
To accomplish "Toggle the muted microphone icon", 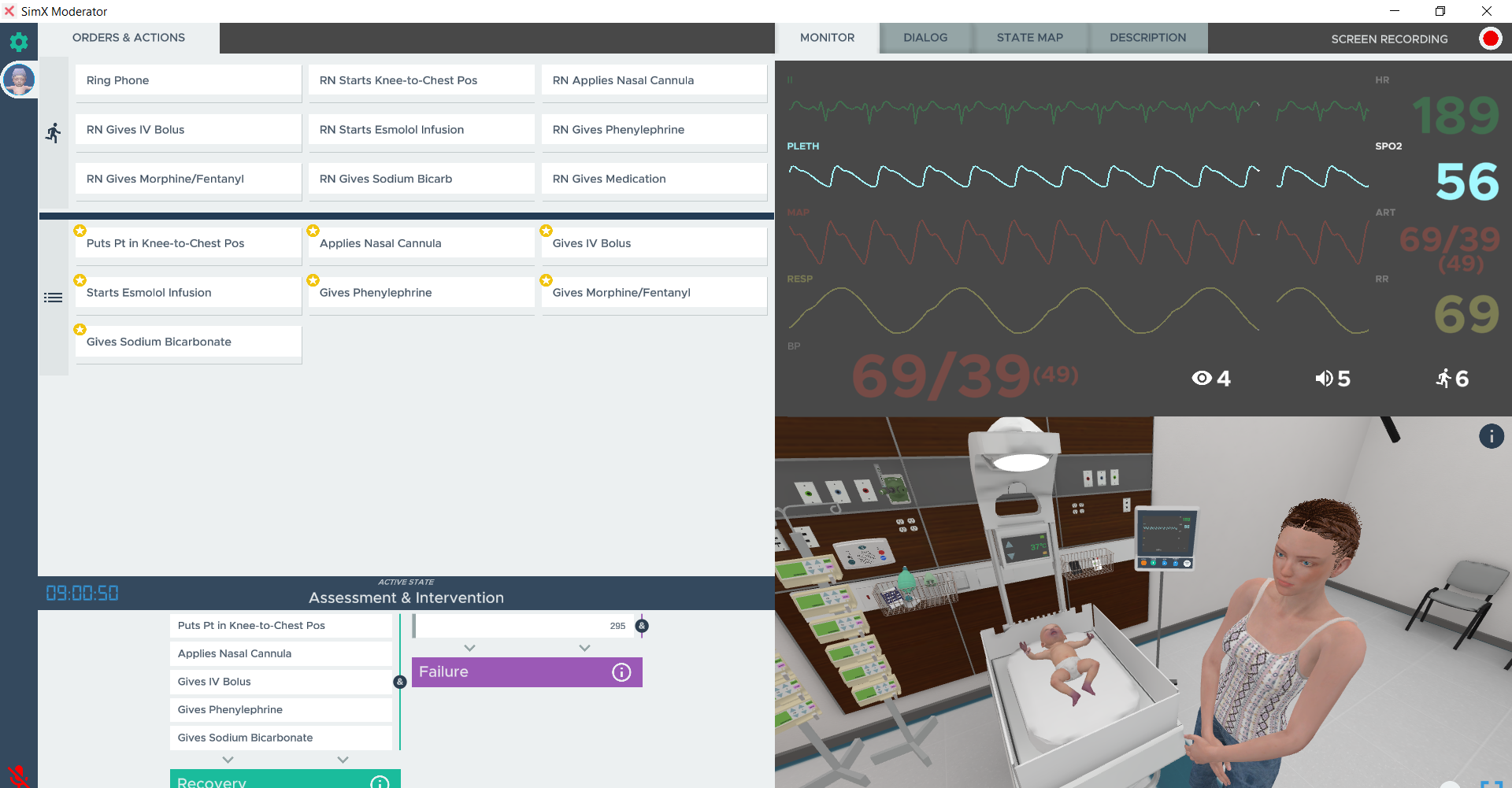I will click(x=17, y=776).
